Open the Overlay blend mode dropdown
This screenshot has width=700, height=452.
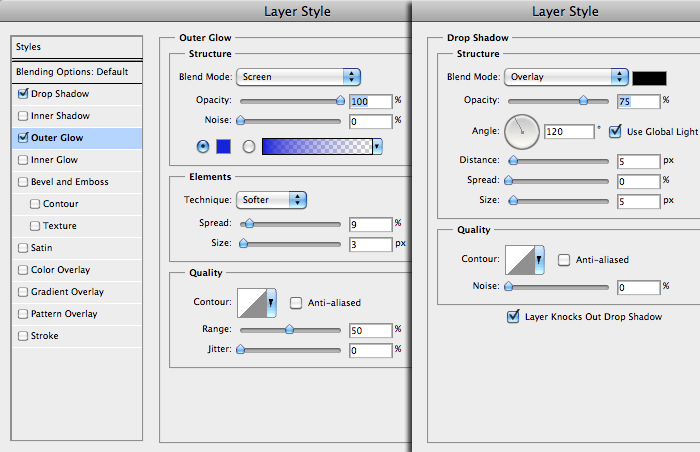coord(566,76)
